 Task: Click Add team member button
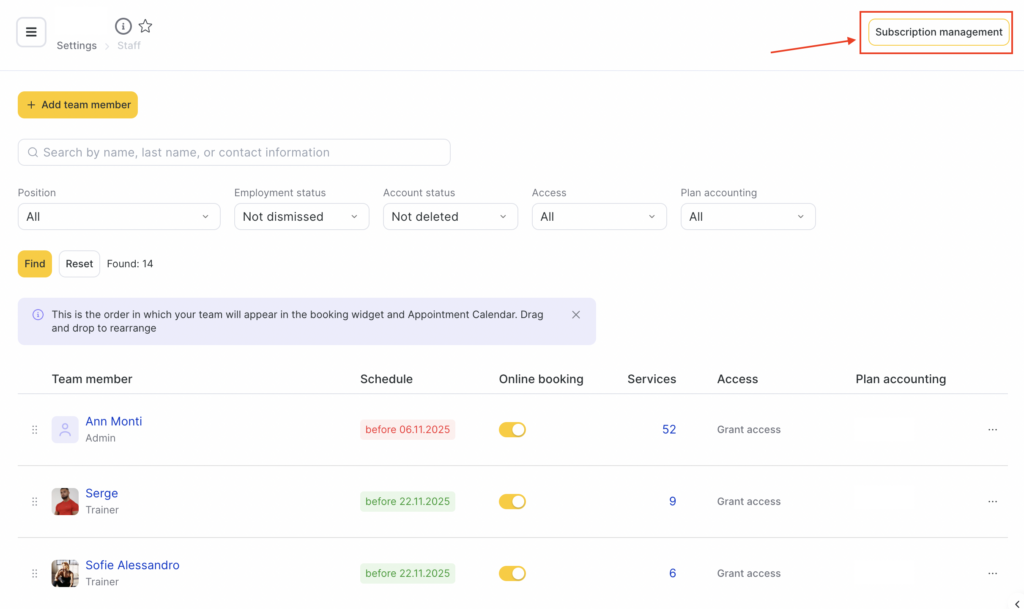coord(78,105)
